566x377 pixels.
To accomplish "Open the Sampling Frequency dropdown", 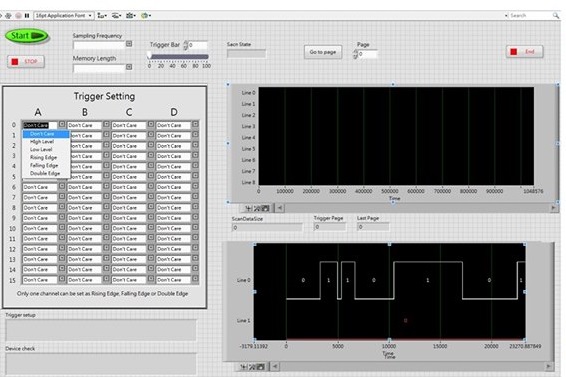I will click(129, 44).
